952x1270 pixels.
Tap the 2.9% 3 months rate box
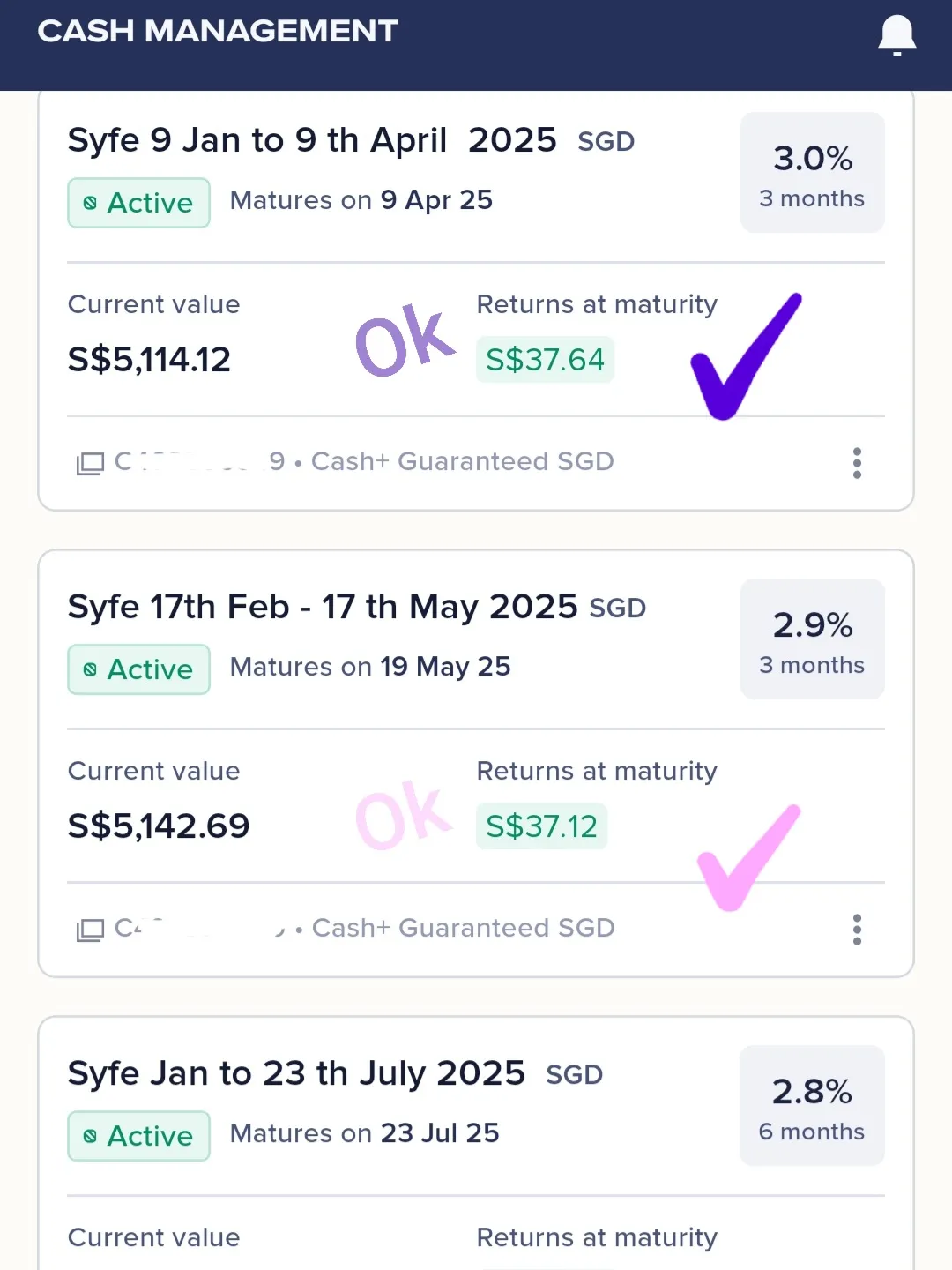[812, 639]
